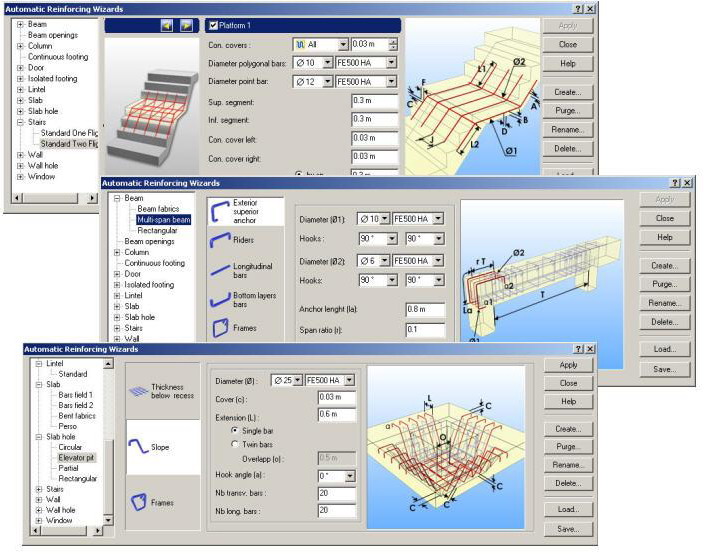Click Help button in the middle window
The height and width of the screenshot is (556, 704).
point(664,237)
